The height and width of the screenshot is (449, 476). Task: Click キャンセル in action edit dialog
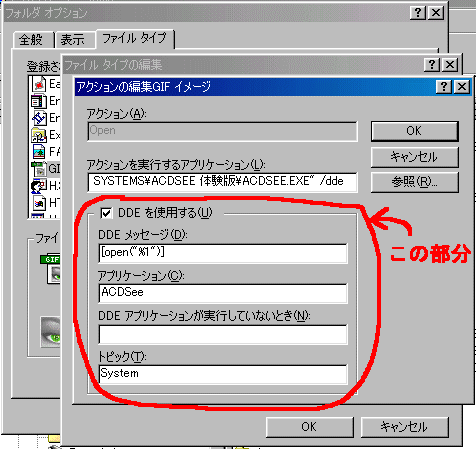click(x=414, y=157)
